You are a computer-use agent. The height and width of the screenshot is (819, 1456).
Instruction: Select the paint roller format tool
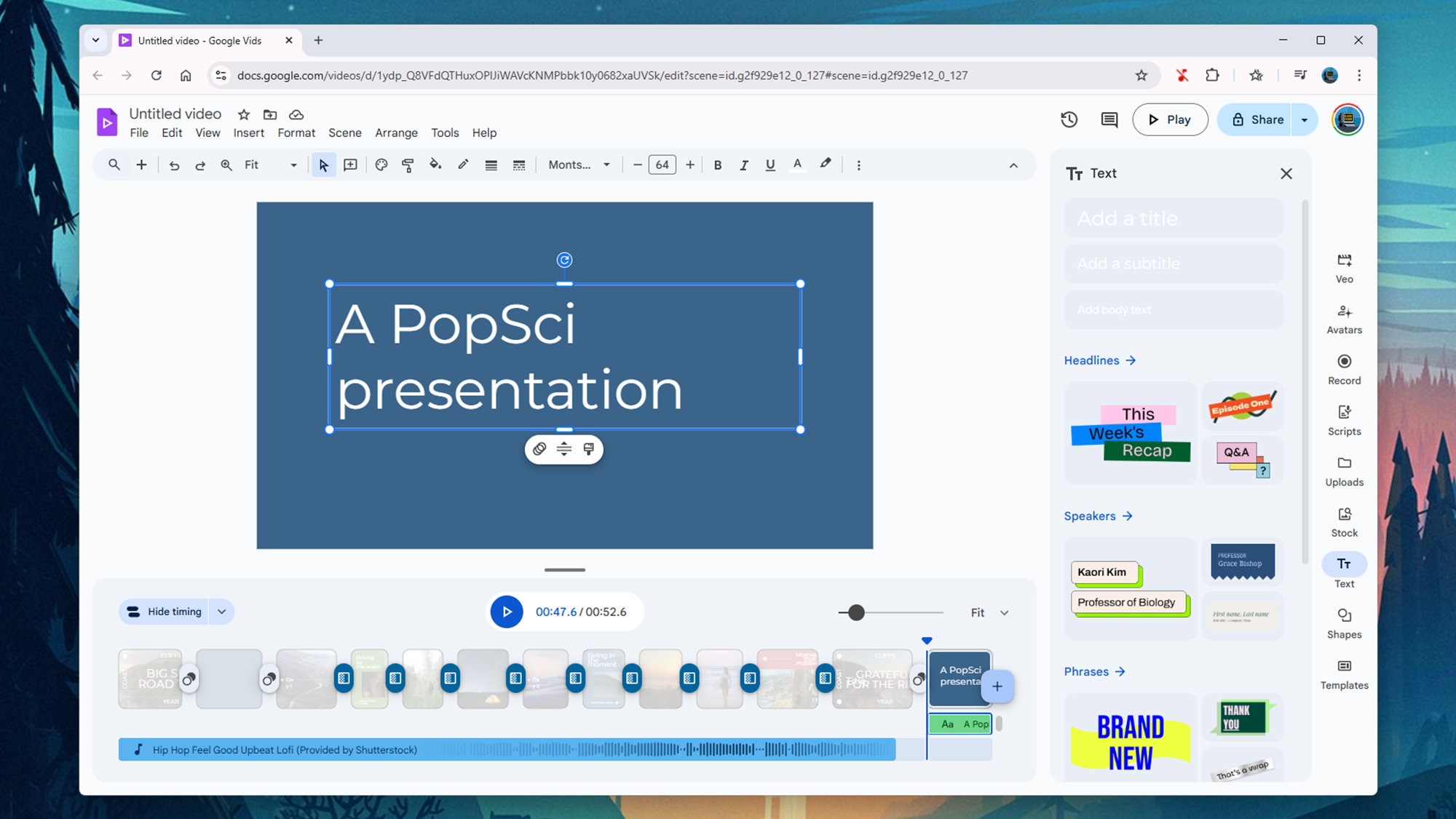pos(408,165)
